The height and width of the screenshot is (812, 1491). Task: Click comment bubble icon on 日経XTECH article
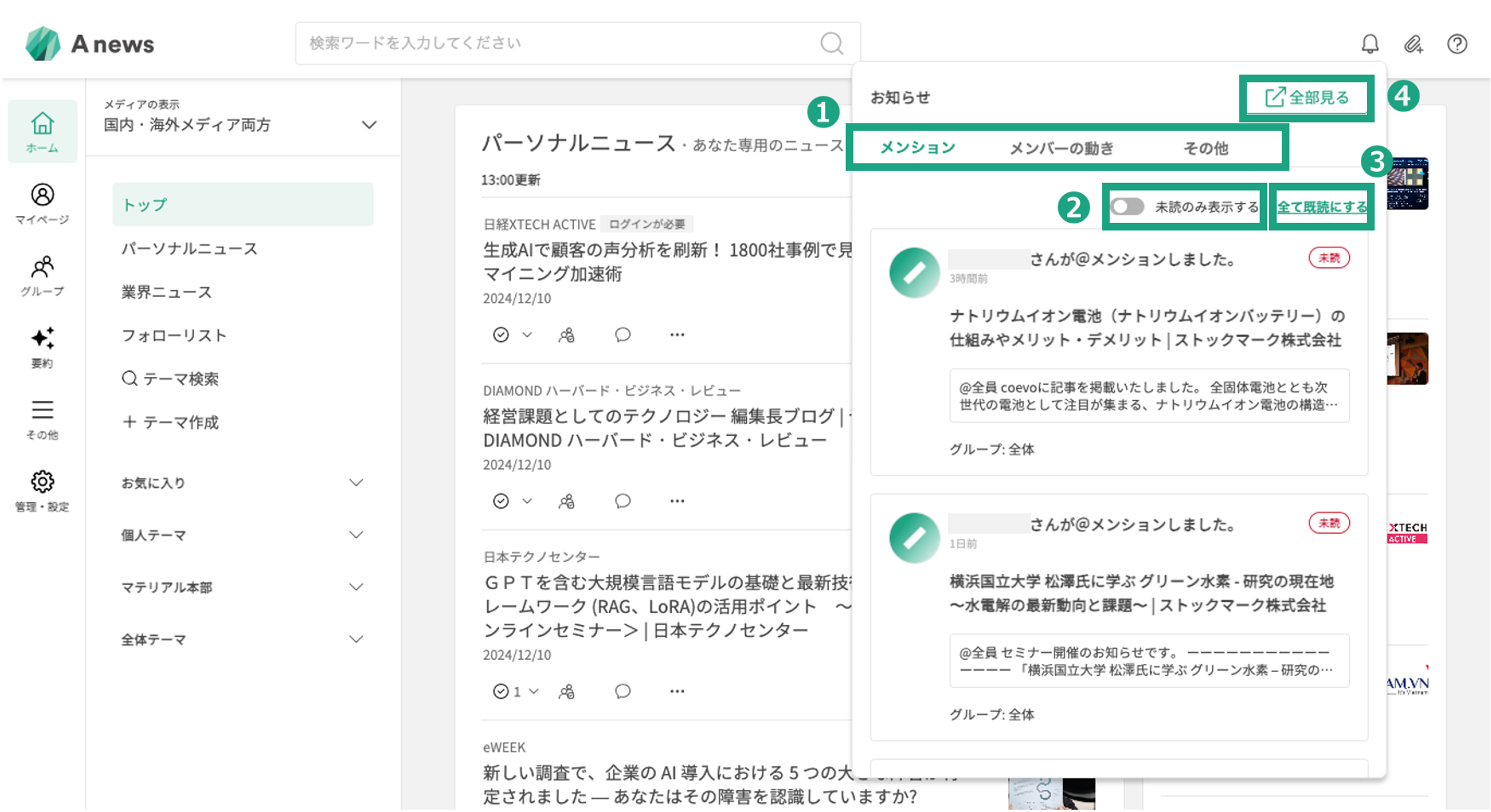622,334
